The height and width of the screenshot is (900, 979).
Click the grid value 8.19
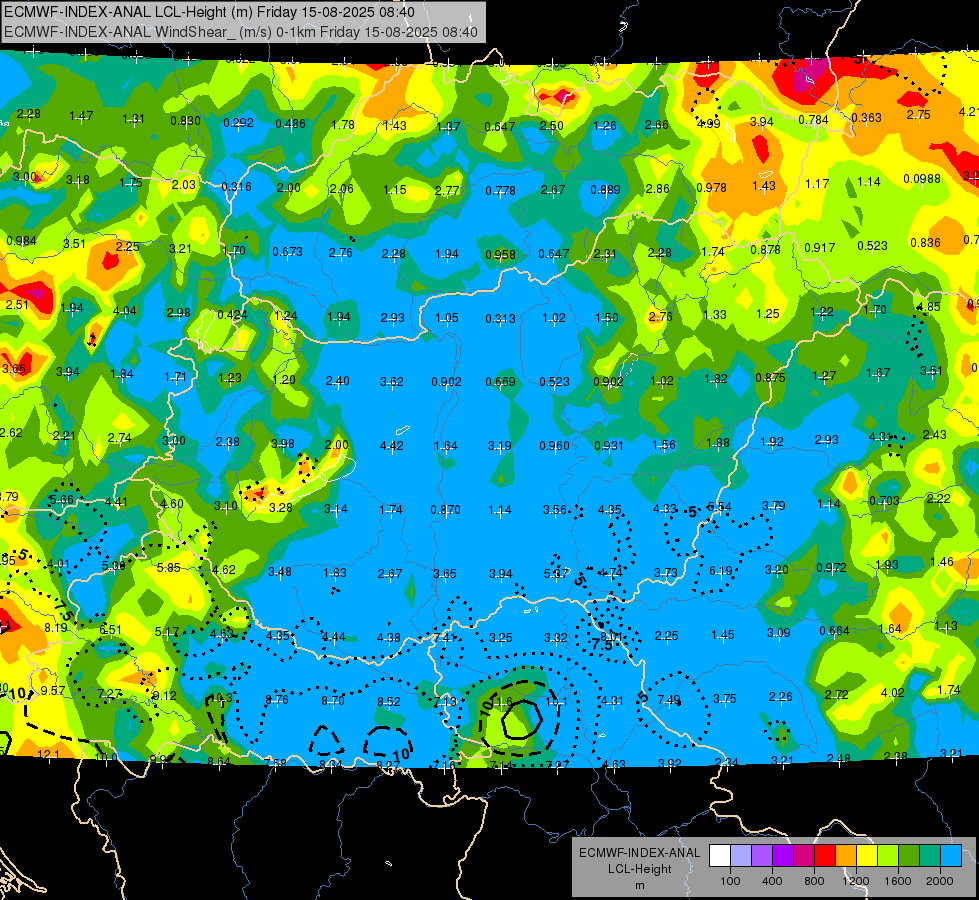tap(56, 627)
